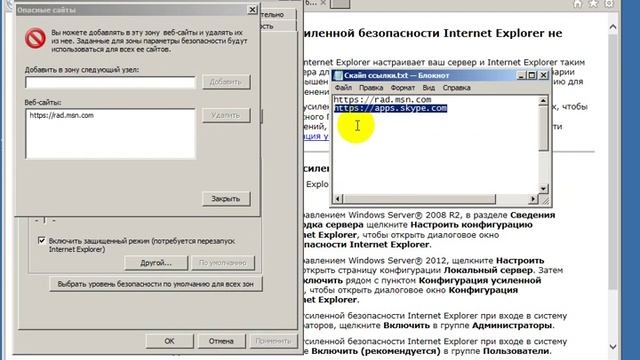Viewport: 640px width, 360px height.
Task: Click browser page scroll up arrow
Action: point(613,27)
